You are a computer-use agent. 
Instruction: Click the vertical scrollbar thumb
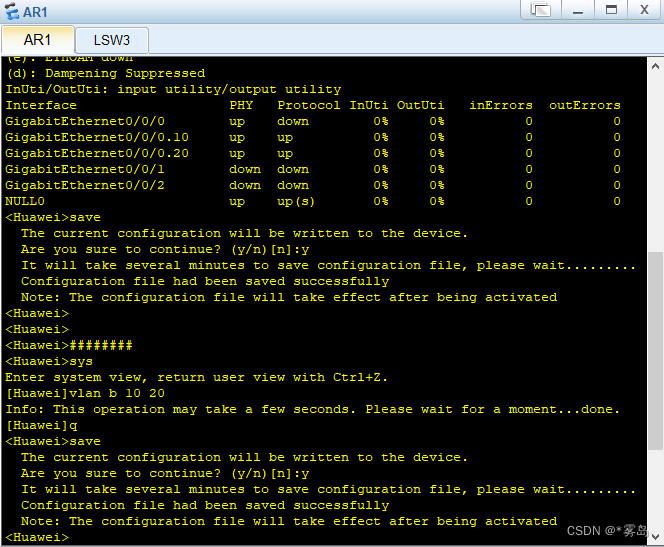click(656, 351)
